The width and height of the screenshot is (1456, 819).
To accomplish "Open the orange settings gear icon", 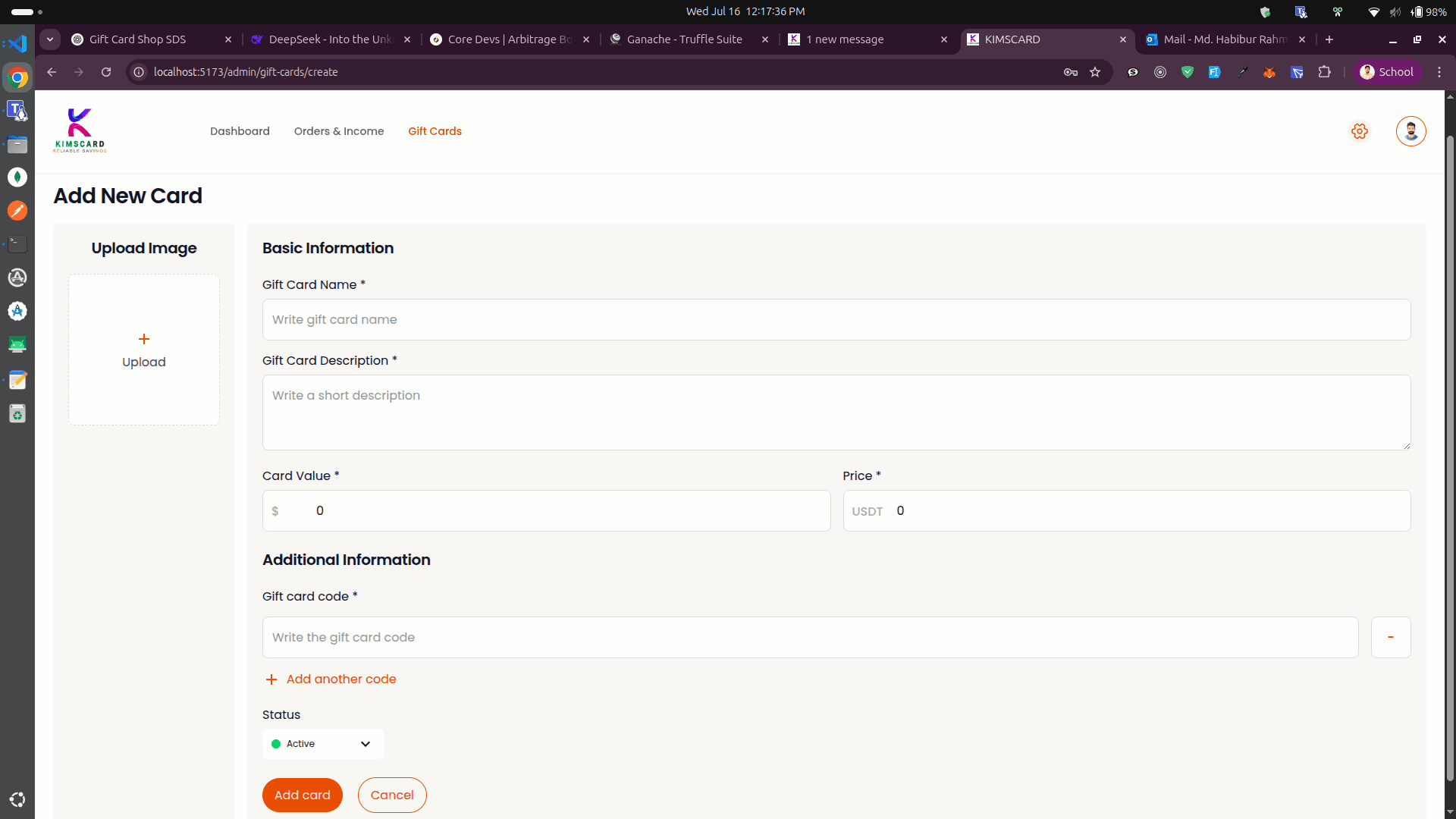I will pyautogui.click(x=1360, y=131).
